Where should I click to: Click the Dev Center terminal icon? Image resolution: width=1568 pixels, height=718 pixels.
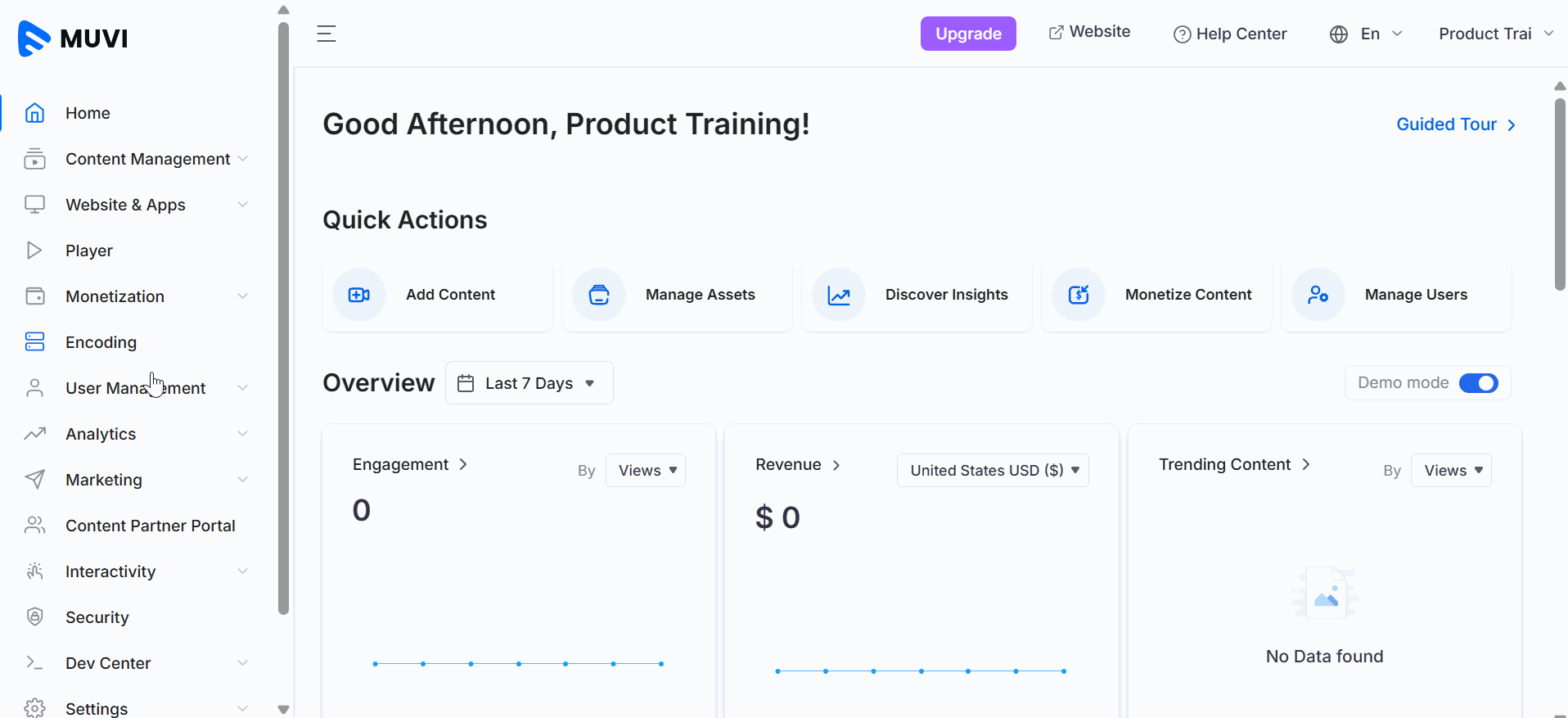click(x=34, y=662)
